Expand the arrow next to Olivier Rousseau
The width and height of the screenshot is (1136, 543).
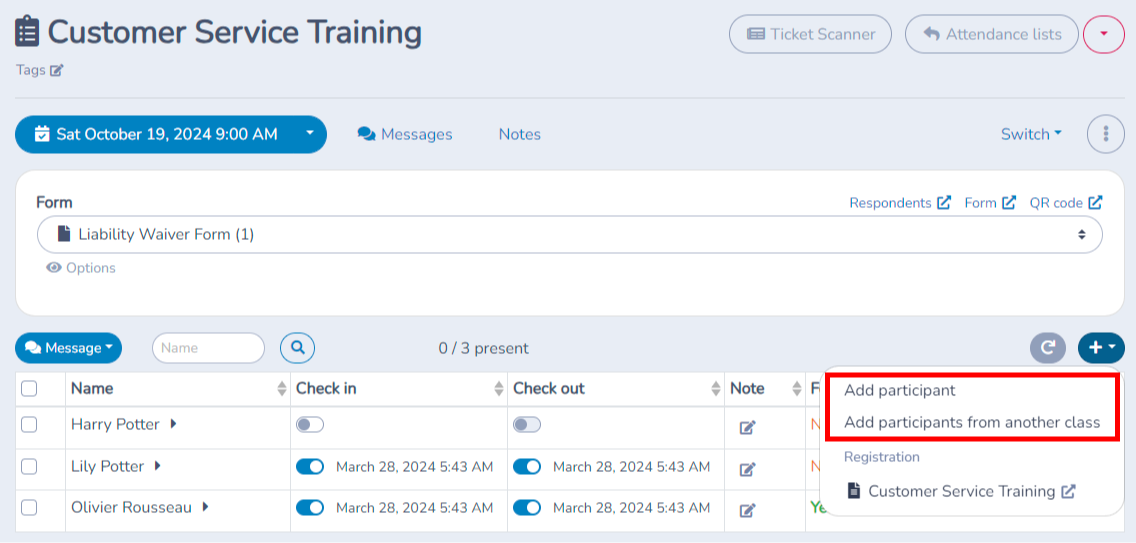206,507
